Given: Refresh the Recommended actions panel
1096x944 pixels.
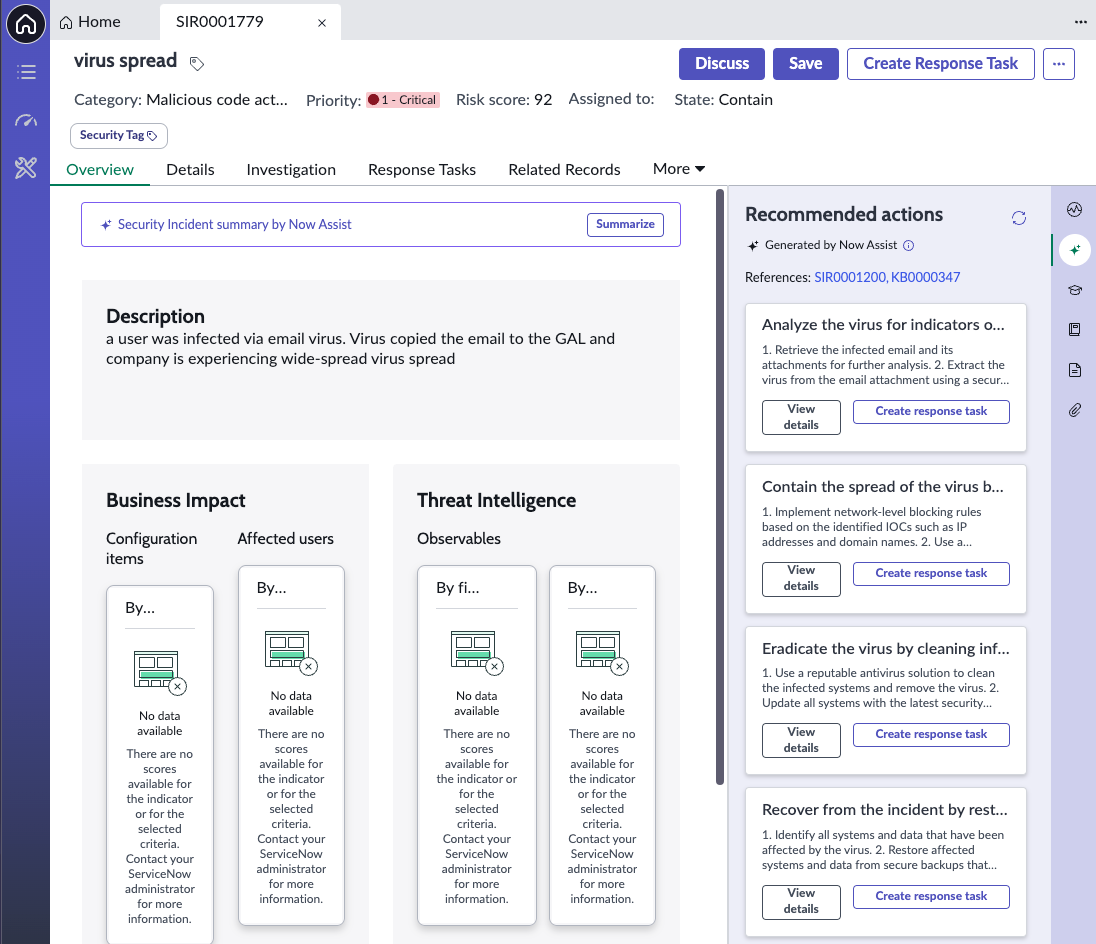Looking at the screenshot, I should point(1019,218).
